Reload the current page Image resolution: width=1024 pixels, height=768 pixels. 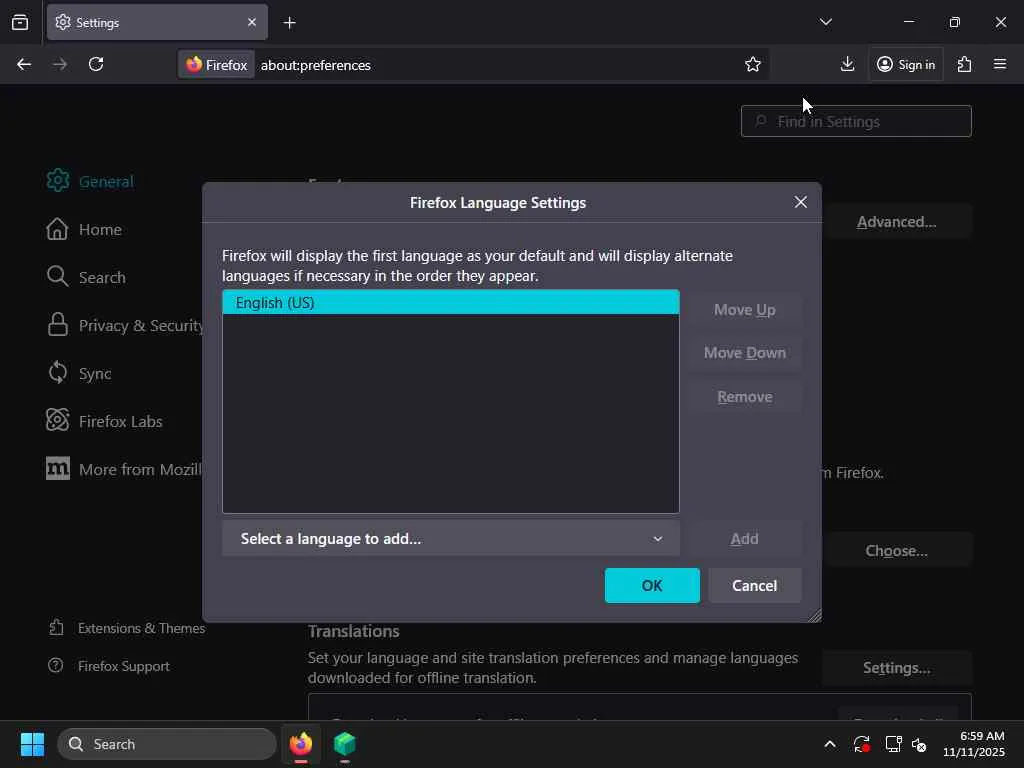click(96, 64)
